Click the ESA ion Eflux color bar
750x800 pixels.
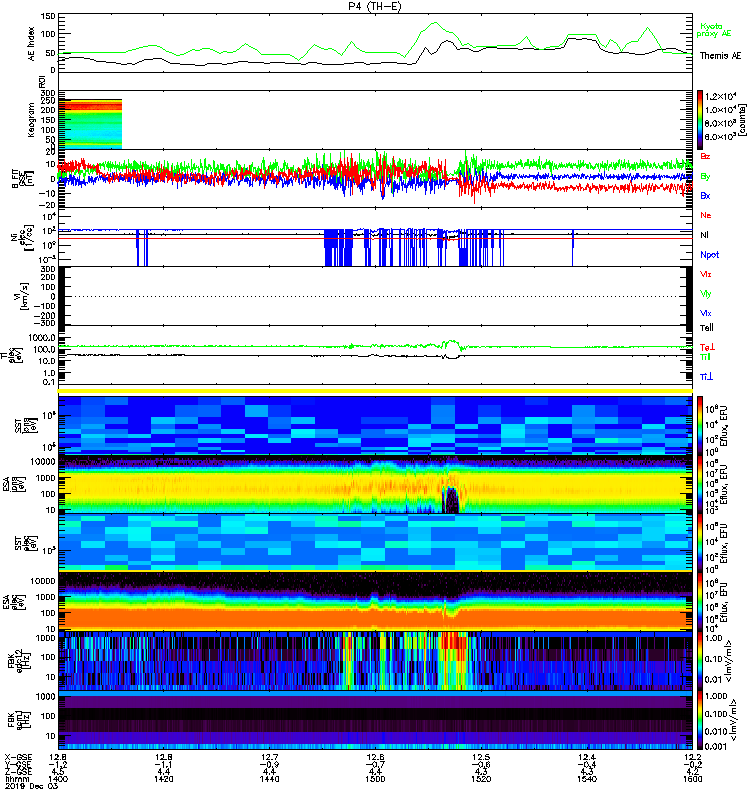click(700, 484)
